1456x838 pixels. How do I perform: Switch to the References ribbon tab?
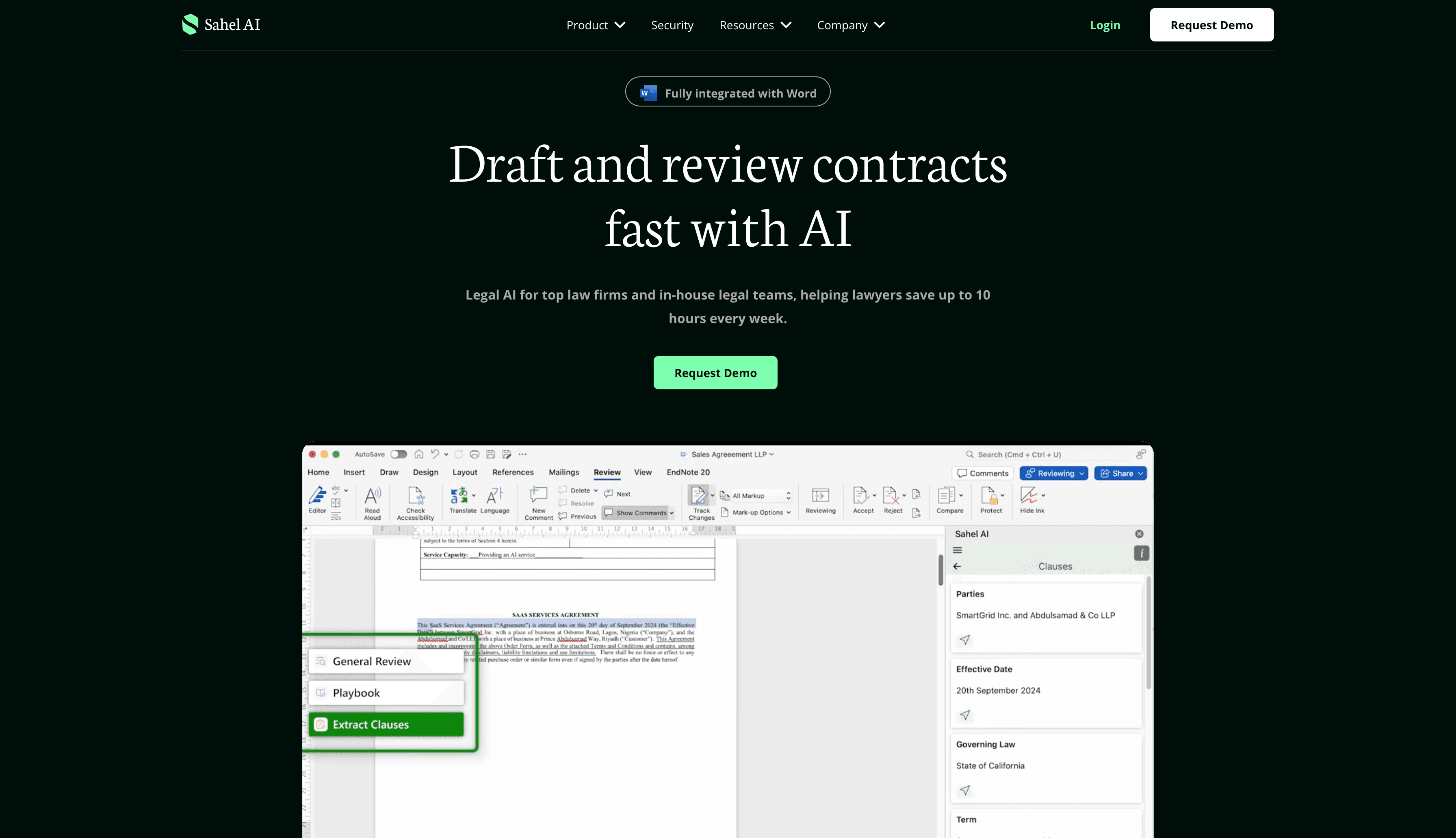(x=513, y=472)
